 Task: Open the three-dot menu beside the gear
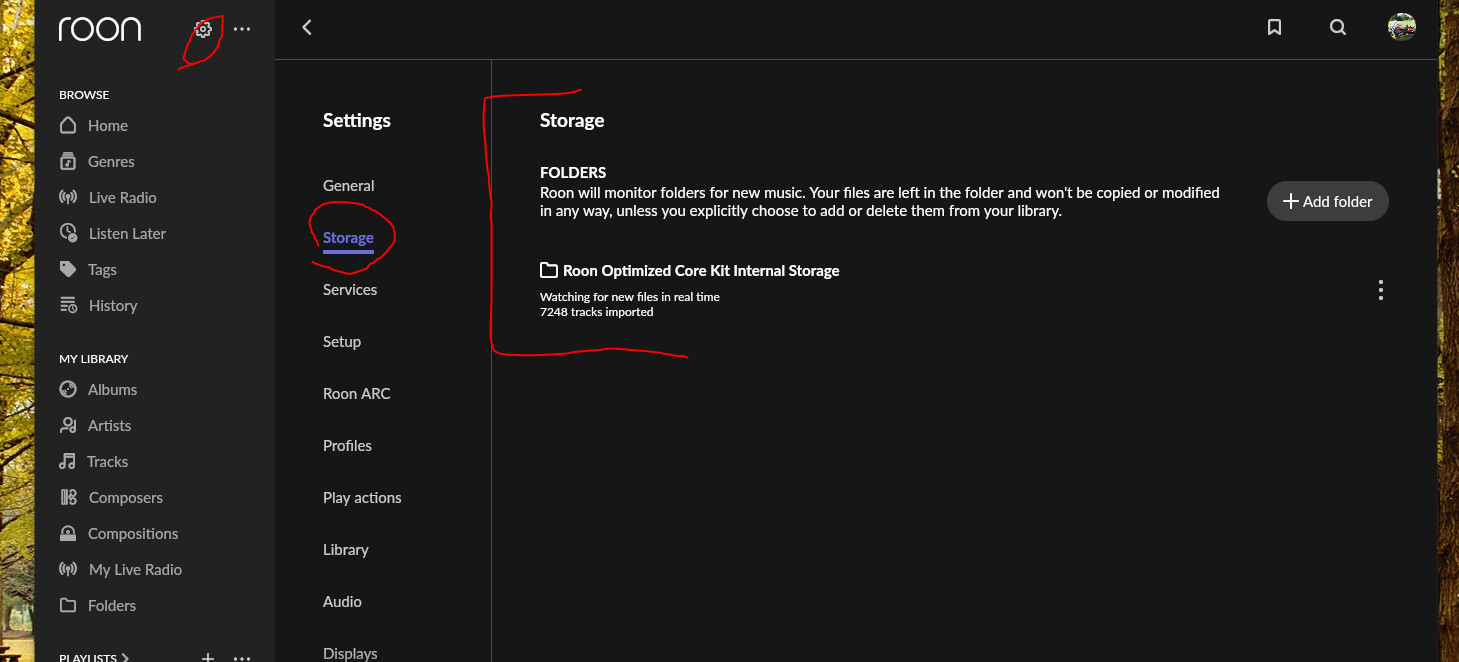point(242,29)
